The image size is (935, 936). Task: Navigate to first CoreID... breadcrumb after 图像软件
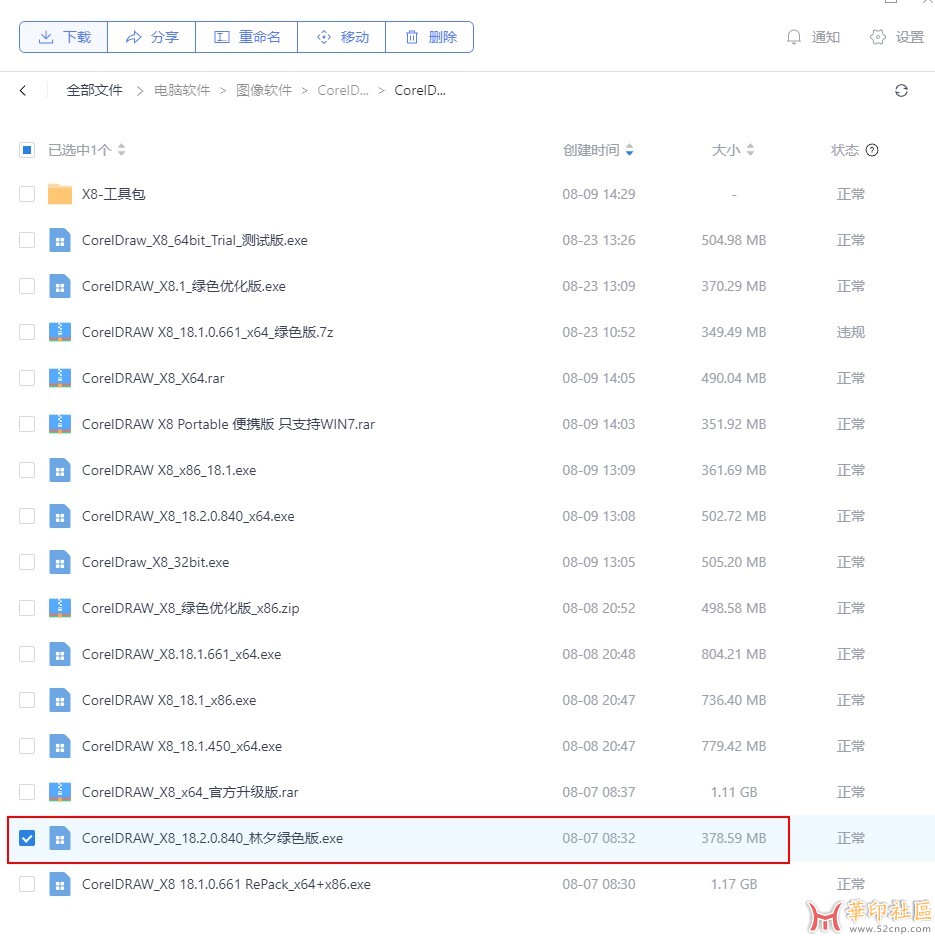pyautogui.click(x=343, y=90)
